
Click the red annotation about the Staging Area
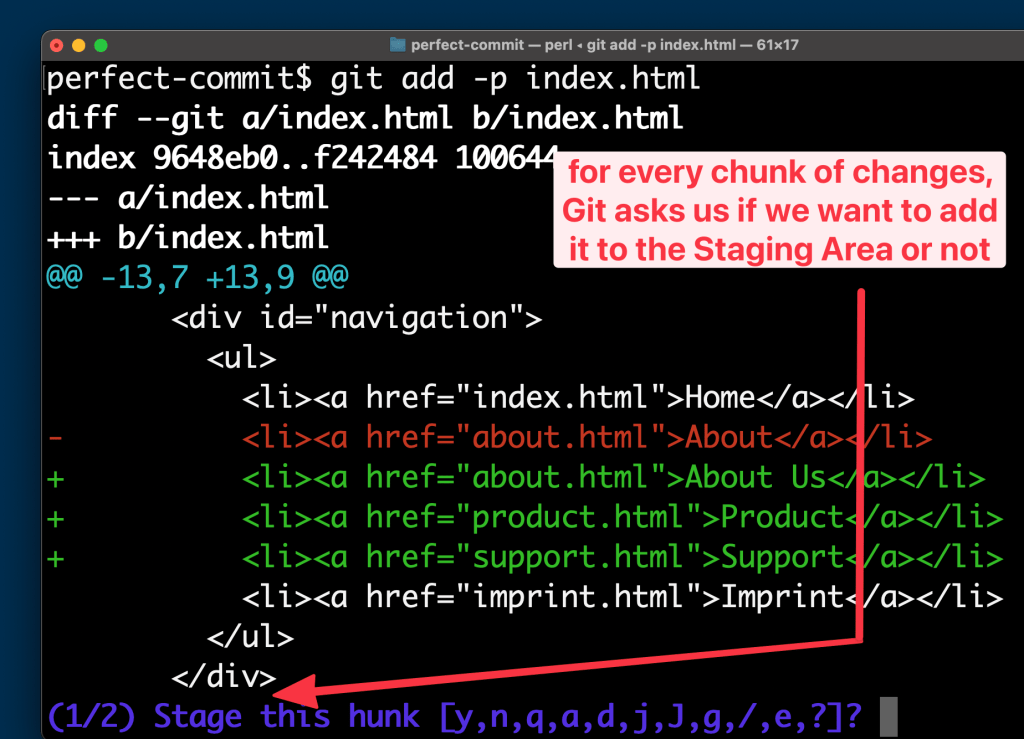tap(782, 210)
